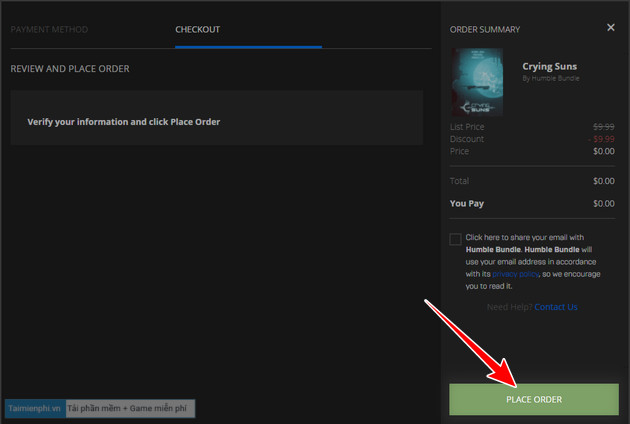Click the You Pay label
Screen dimensions: 630x424
tap(466, 203)
